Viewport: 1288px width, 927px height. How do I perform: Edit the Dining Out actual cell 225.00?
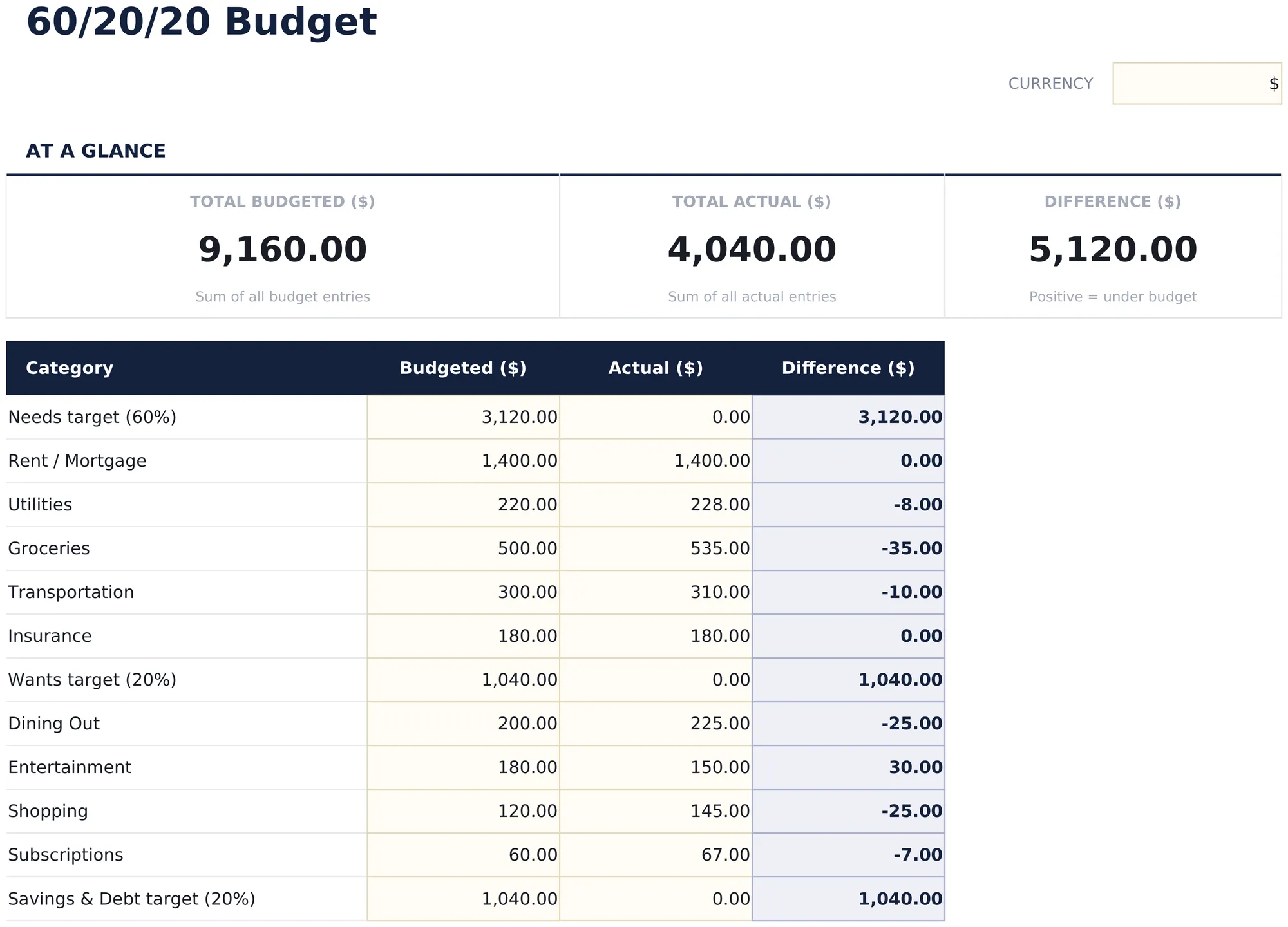[656, 724]
